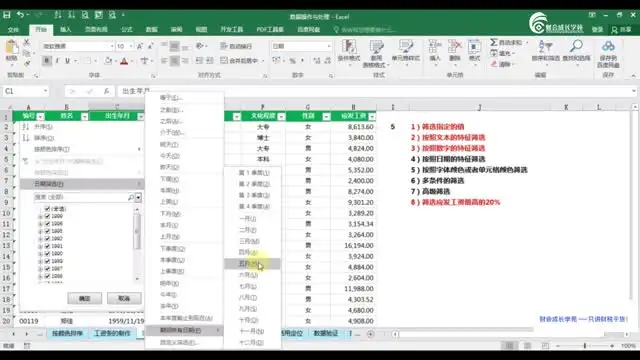Uncheck the 1986 year checkbox

tap(47, 276)
